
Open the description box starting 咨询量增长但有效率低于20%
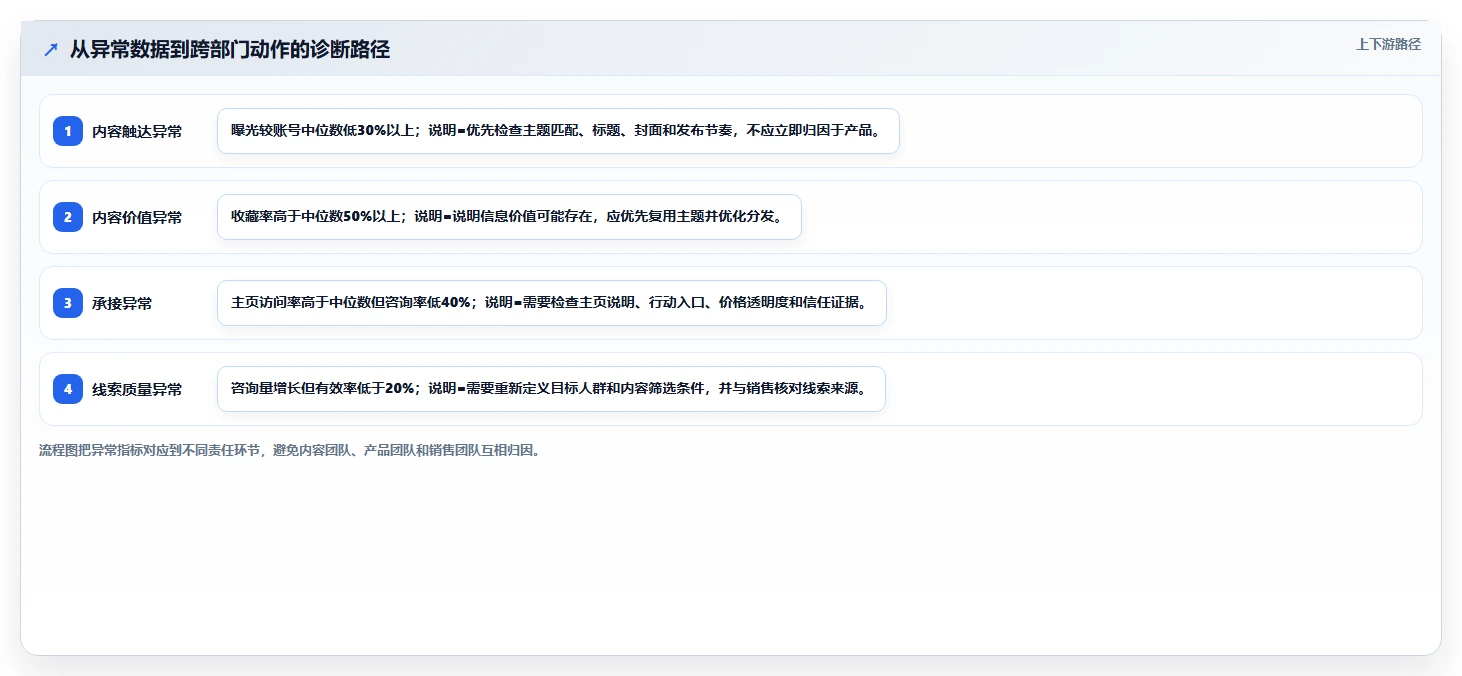[x=551, y=389]
